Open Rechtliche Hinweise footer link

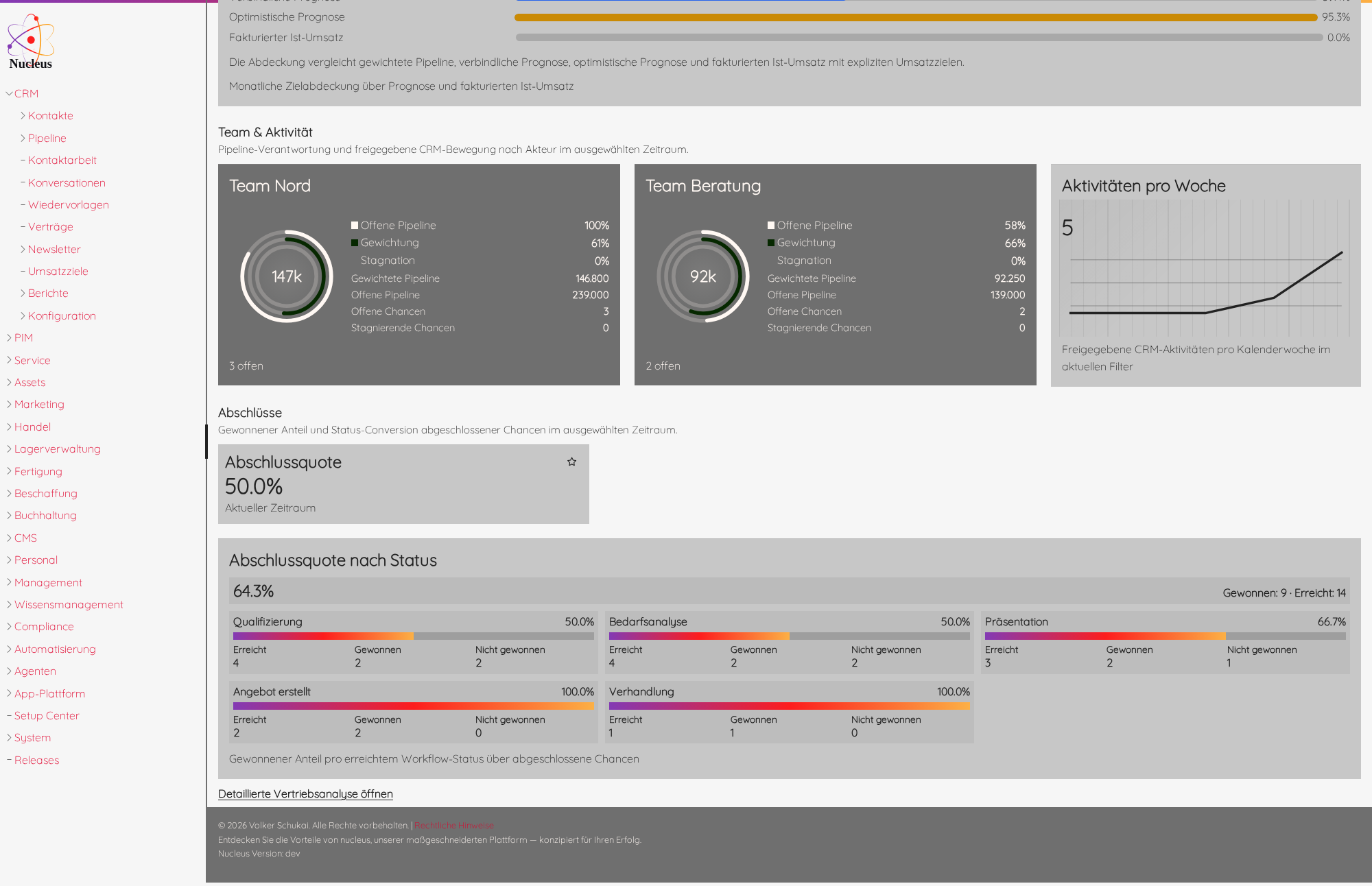[x=453, y=825]
